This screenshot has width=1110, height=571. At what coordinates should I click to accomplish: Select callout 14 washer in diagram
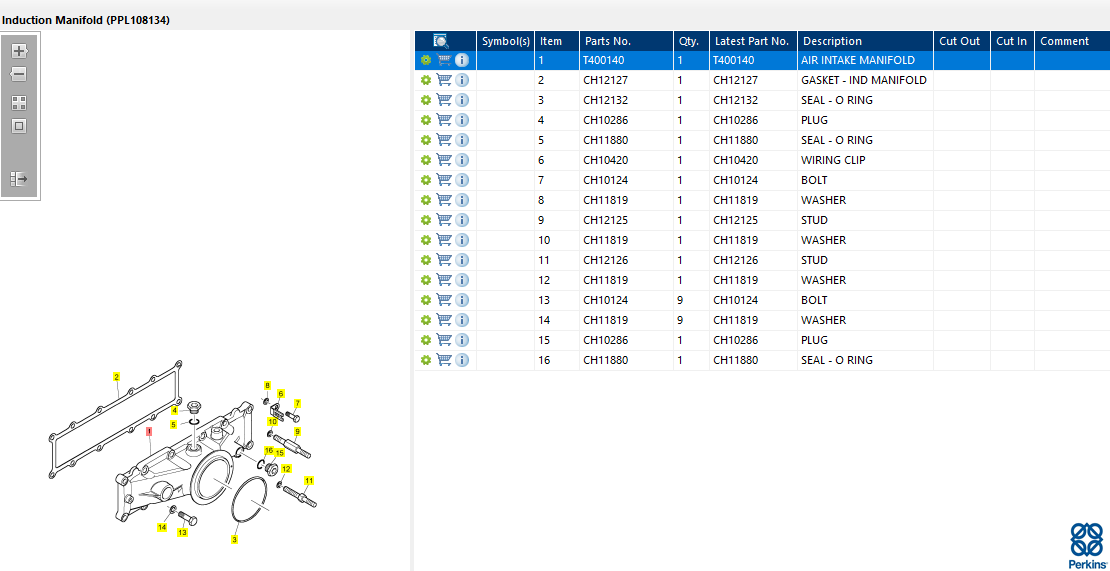coord(162,527)
